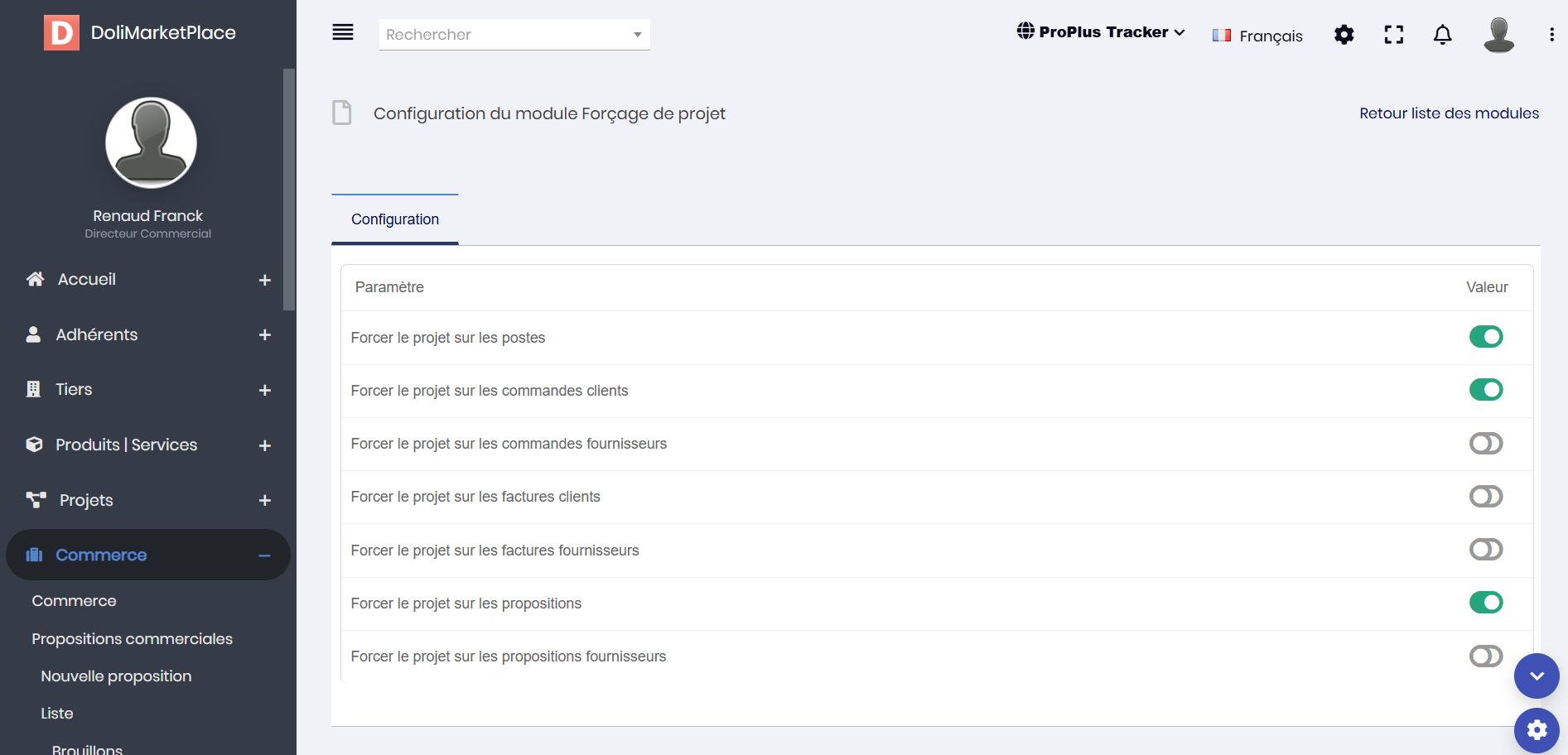Screen dimensions: 1568x755
Task: Switch language via Français selector
Action: (1257, 36)
